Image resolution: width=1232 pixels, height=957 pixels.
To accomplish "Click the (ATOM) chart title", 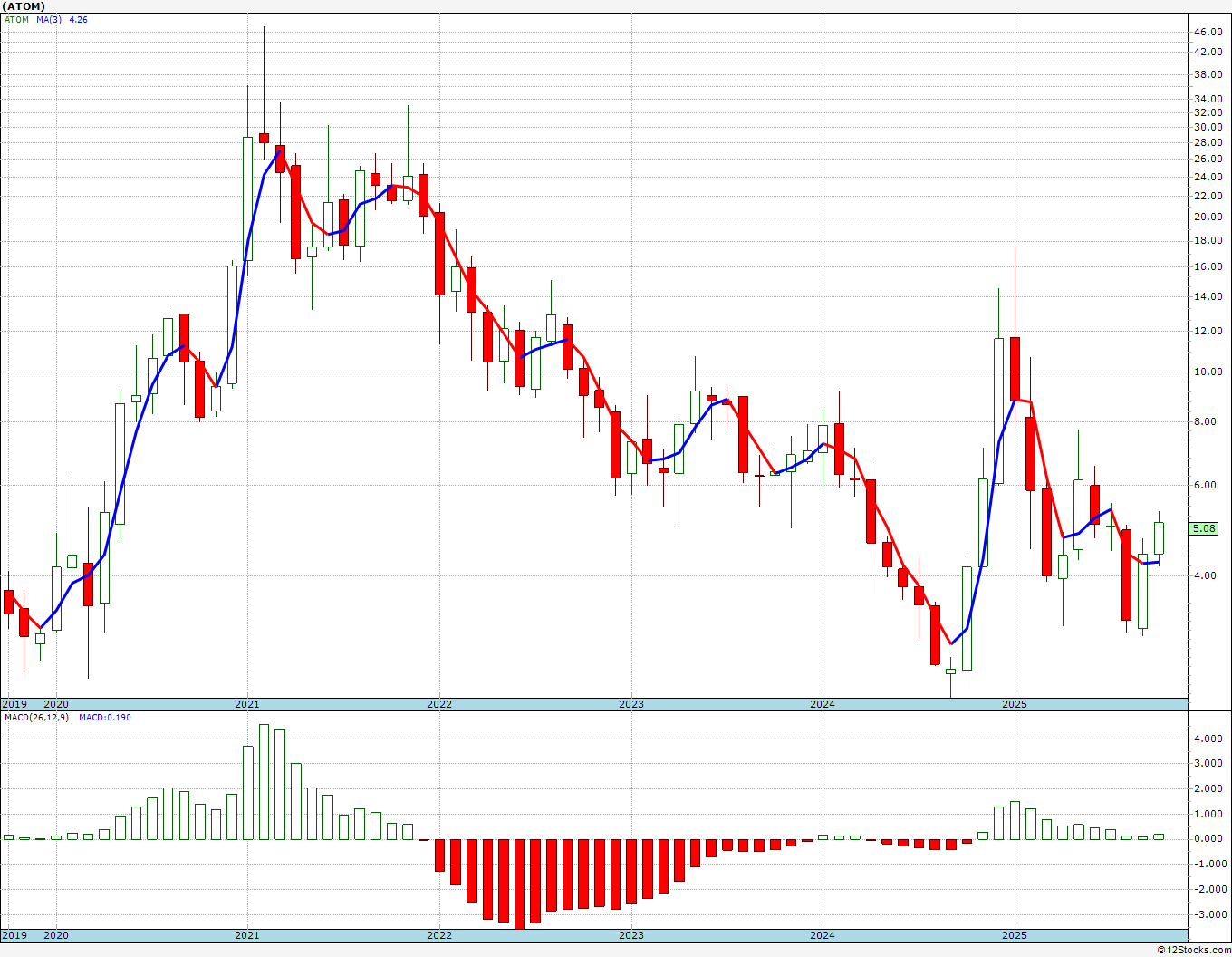I will point(24,6).
